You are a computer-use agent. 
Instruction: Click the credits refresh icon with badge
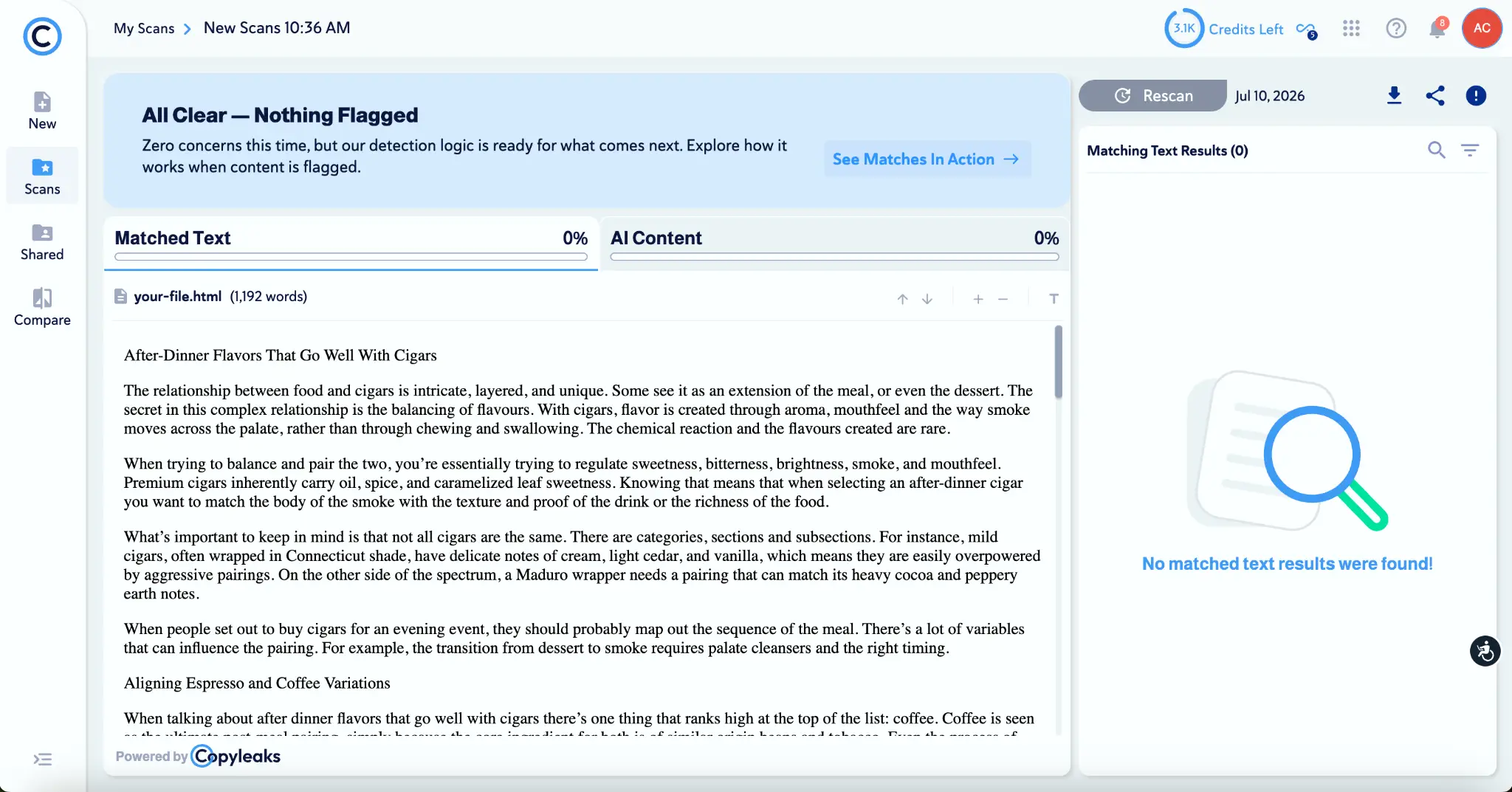point(1306,30)
